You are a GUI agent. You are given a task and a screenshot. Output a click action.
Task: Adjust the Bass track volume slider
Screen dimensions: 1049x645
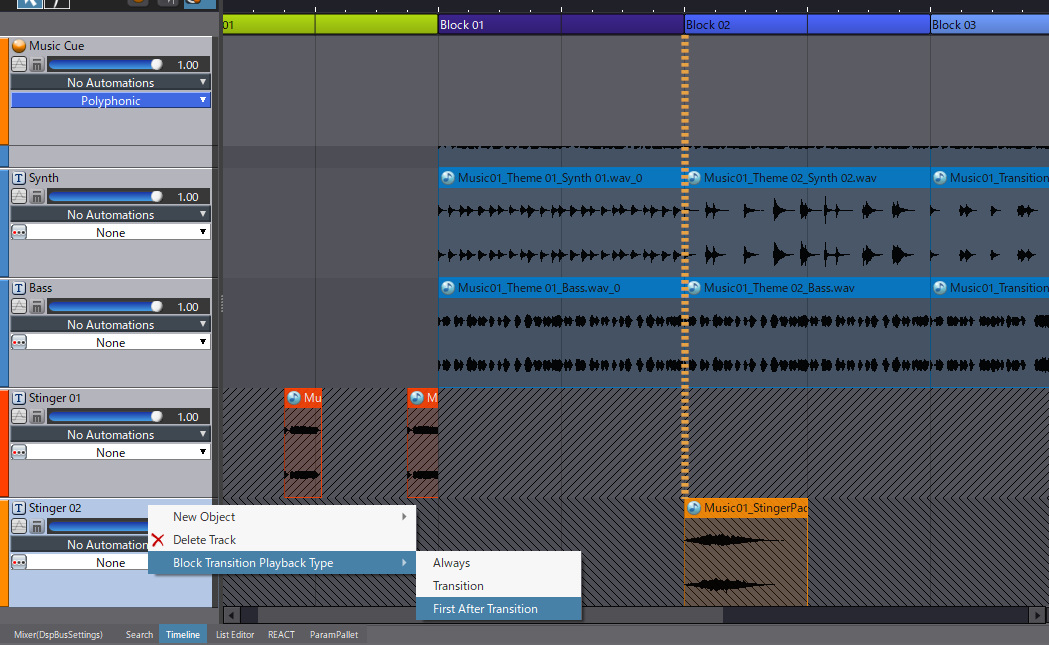pos(106,306)
